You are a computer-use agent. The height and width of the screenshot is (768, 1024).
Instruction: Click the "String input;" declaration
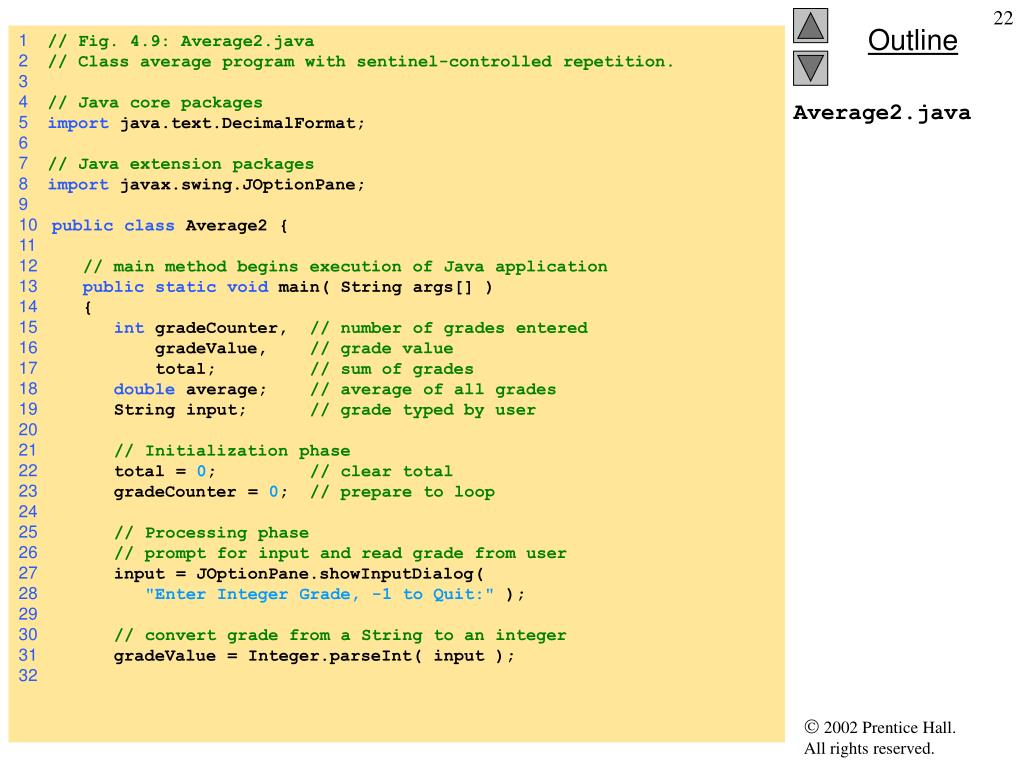180,409
